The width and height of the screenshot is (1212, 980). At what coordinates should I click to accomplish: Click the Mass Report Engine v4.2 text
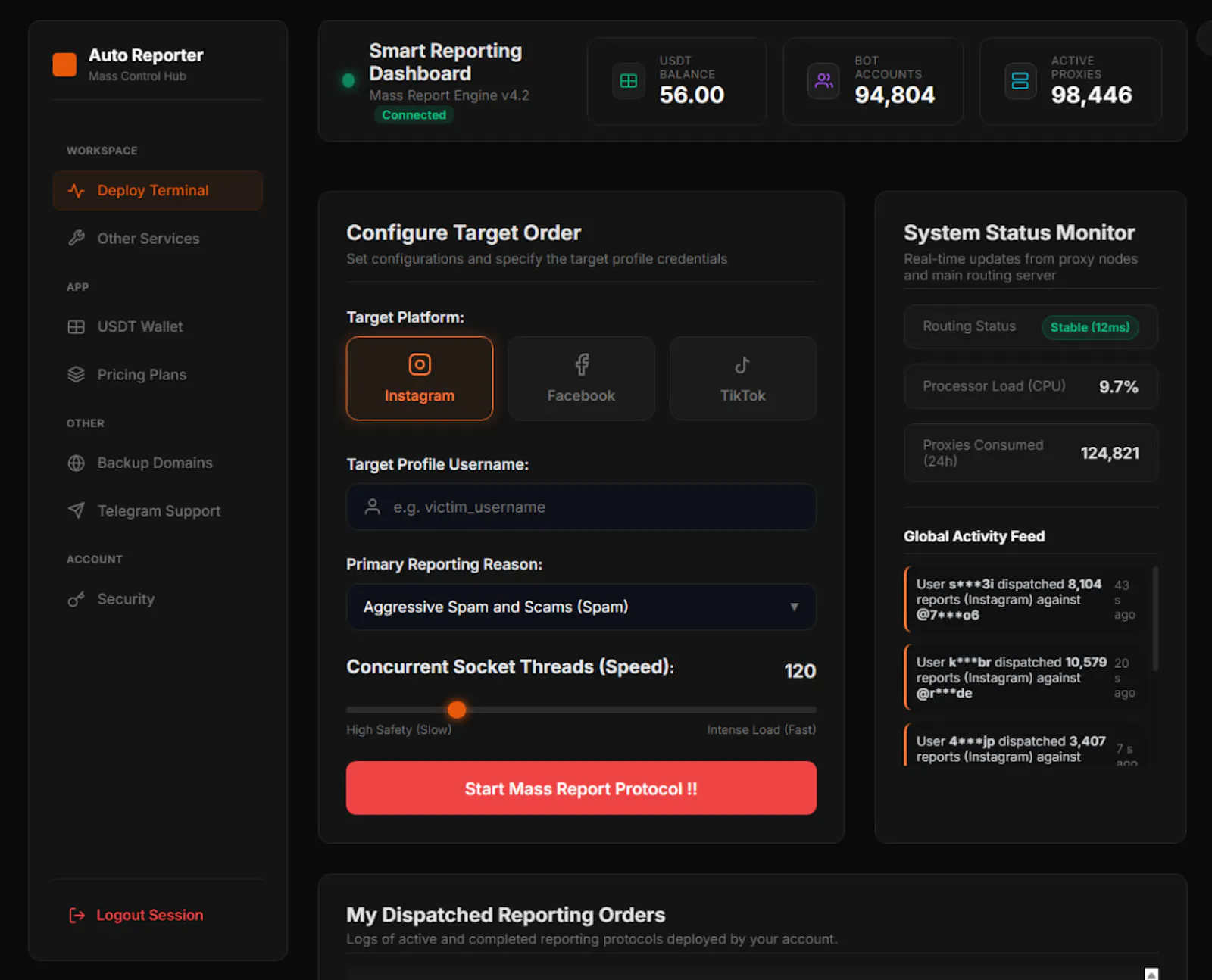pyautogui.click(x=449, y=95)
